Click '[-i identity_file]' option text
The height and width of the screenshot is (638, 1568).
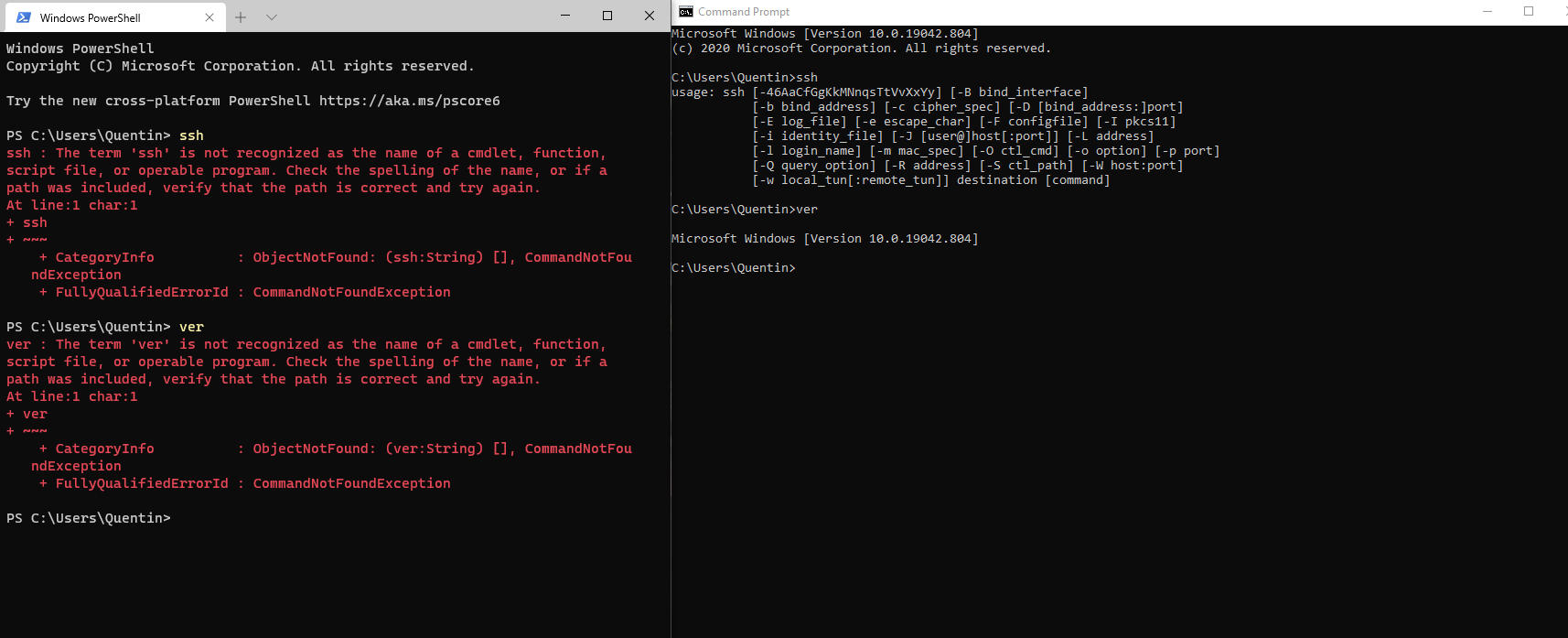pyautogui.click(x=818, y=136)
